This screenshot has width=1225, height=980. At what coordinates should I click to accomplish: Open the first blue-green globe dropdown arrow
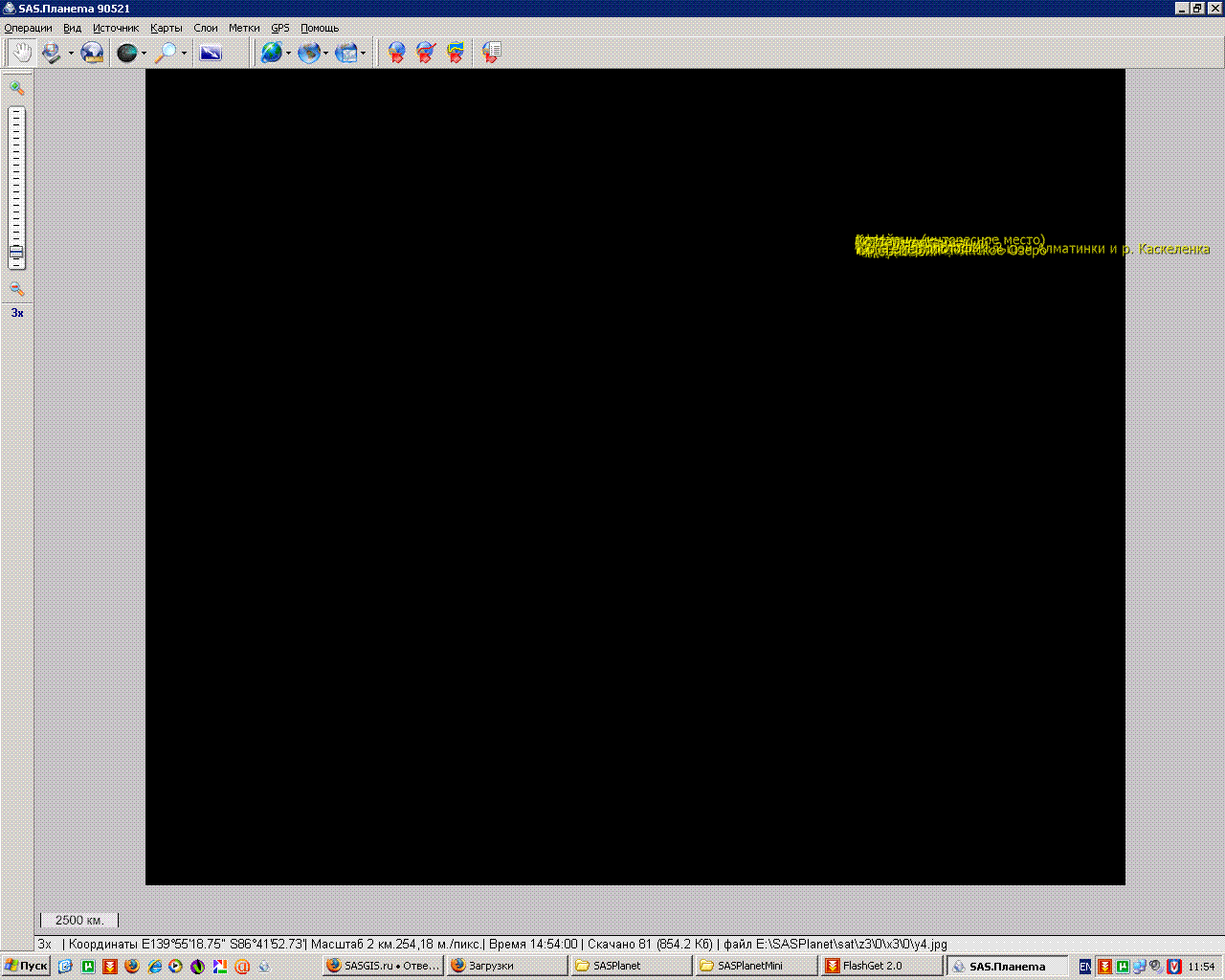point(288,54)
